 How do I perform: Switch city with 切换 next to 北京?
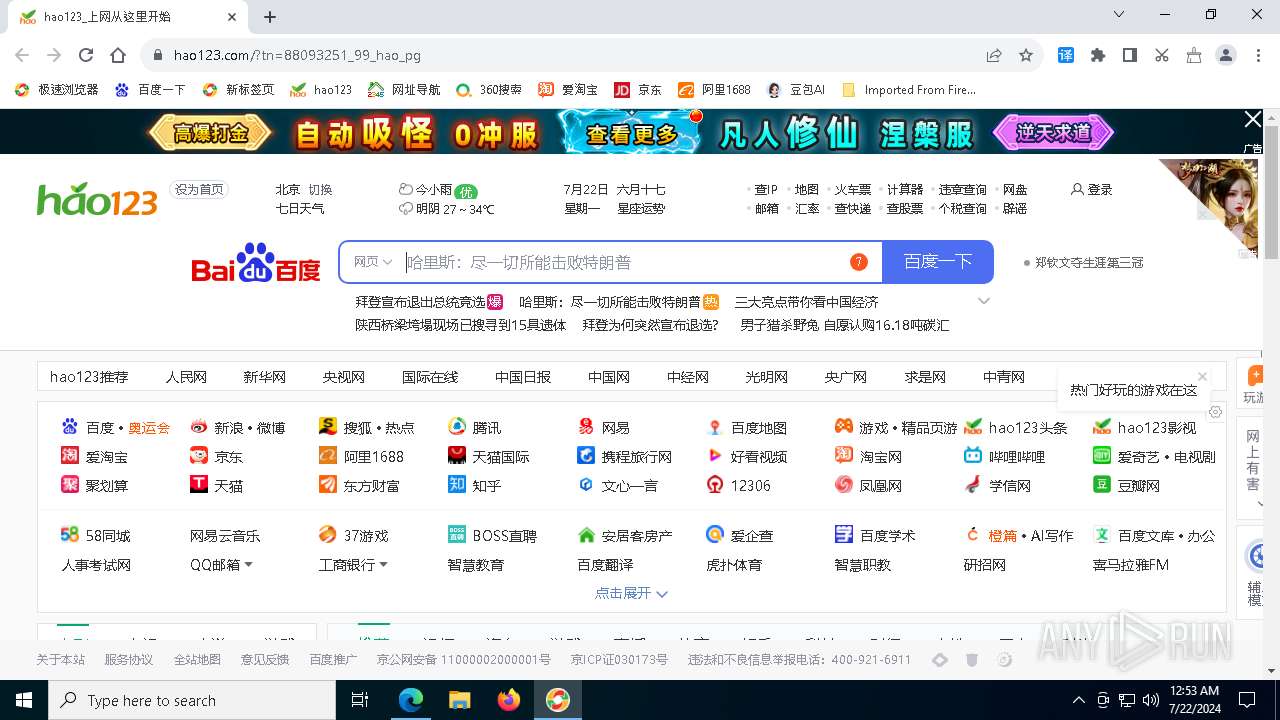(x=320, y=189)
